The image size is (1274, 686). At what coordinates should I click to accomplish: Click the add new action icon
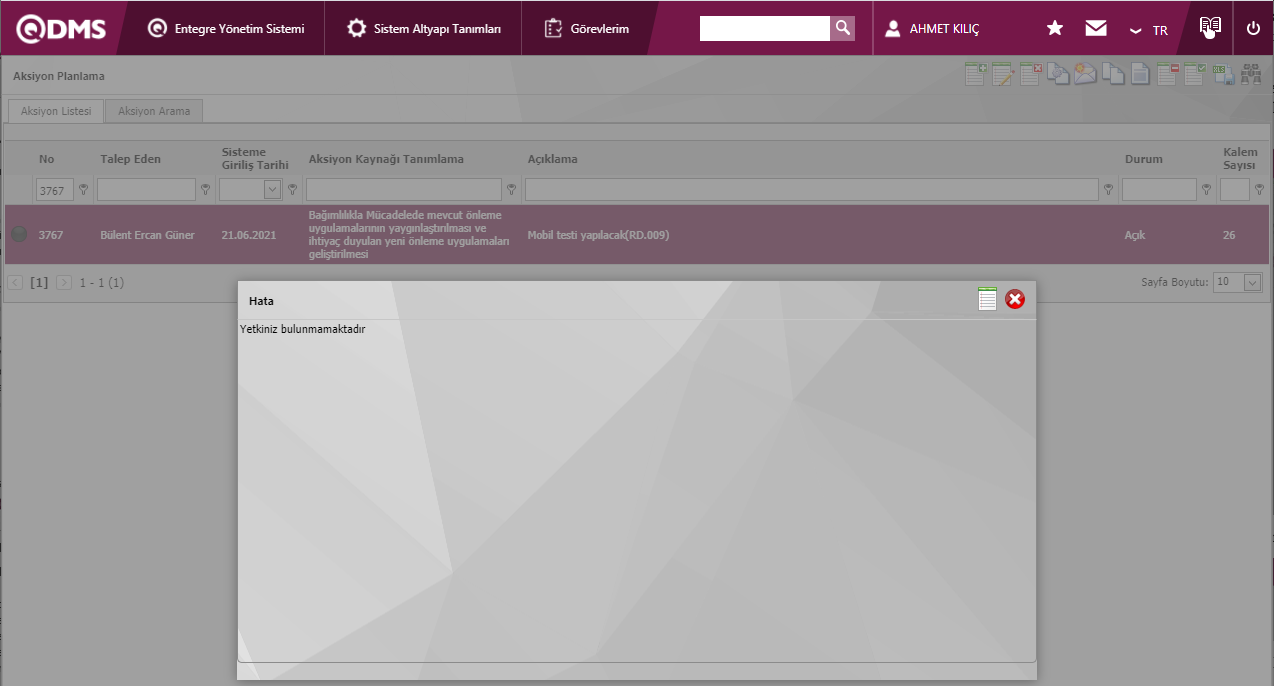pos(975,75)
